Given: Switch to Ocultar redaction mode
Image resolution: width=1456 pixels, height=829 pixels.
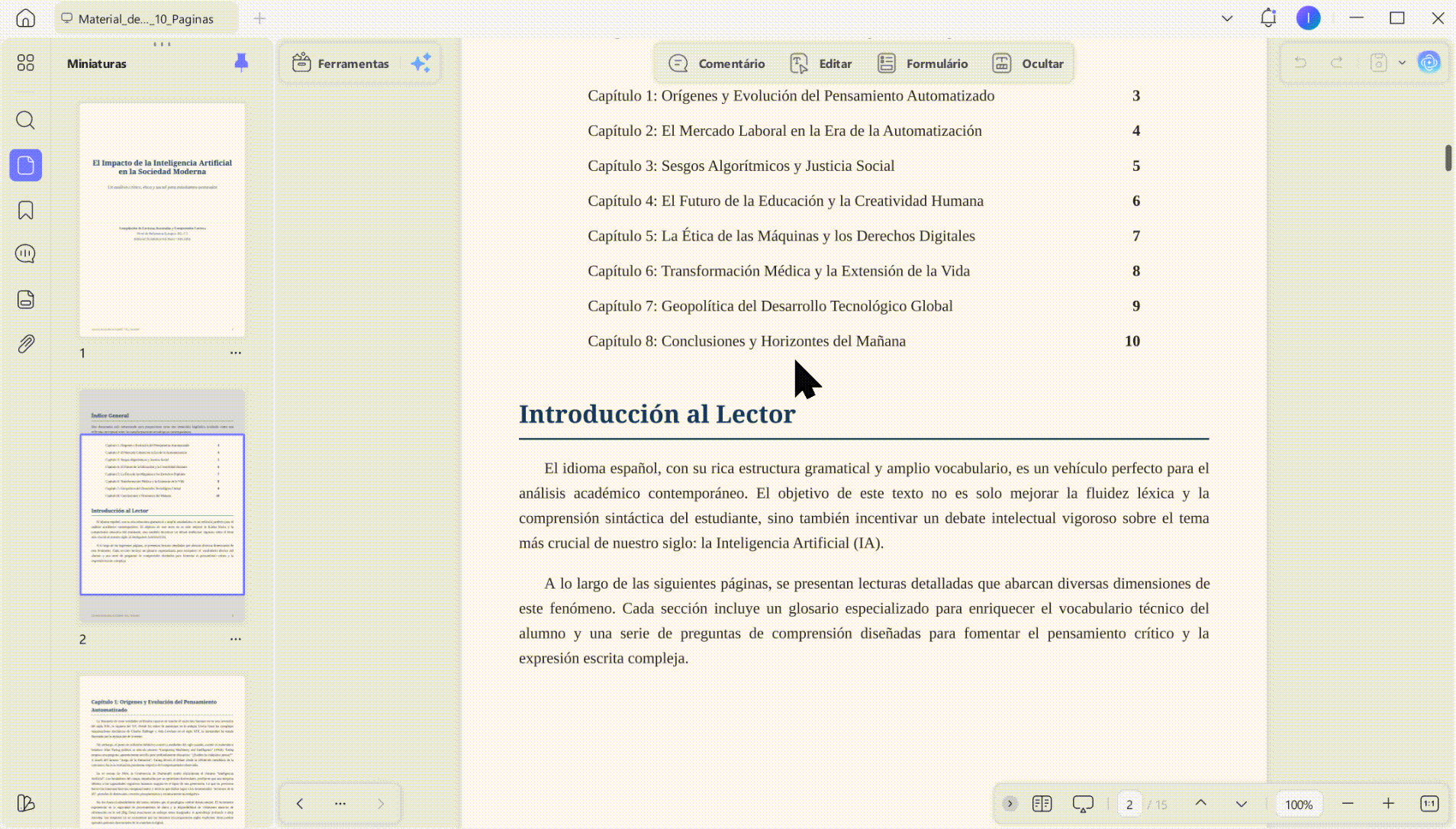Looking at the screenshot, I should point(1027,63).
